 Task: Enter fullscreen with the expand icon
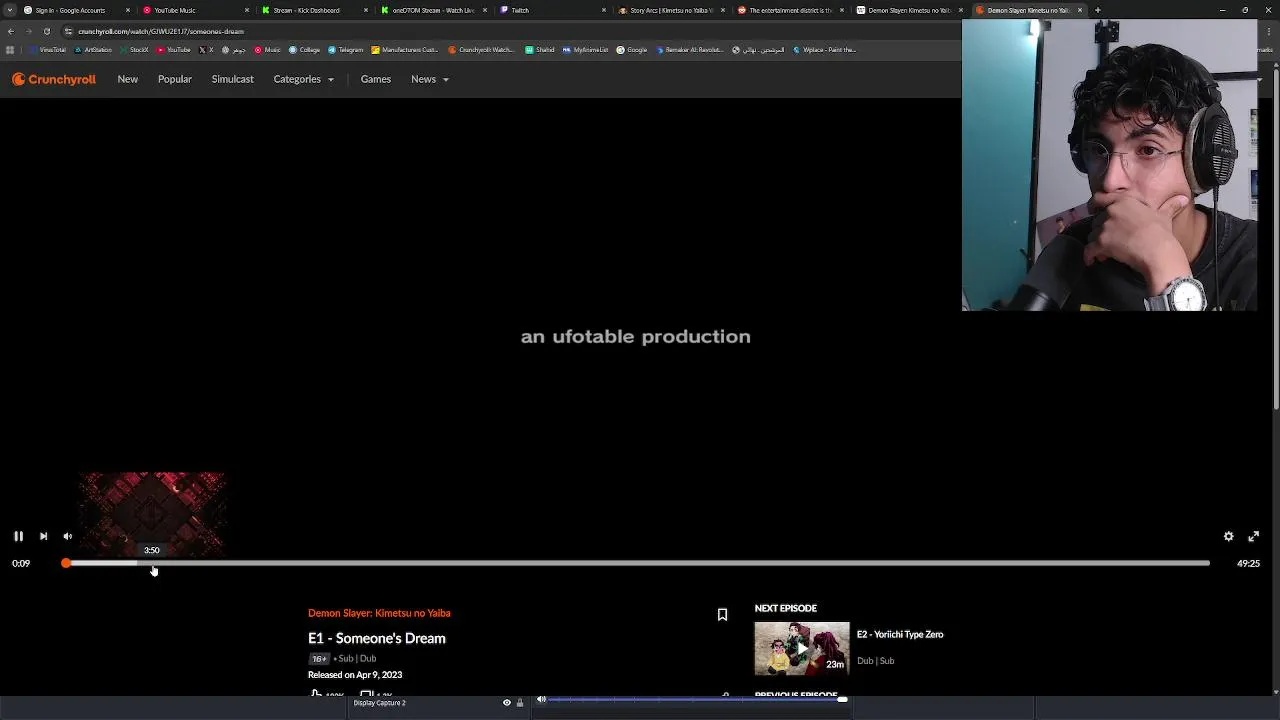click(x=1253, y=537)
